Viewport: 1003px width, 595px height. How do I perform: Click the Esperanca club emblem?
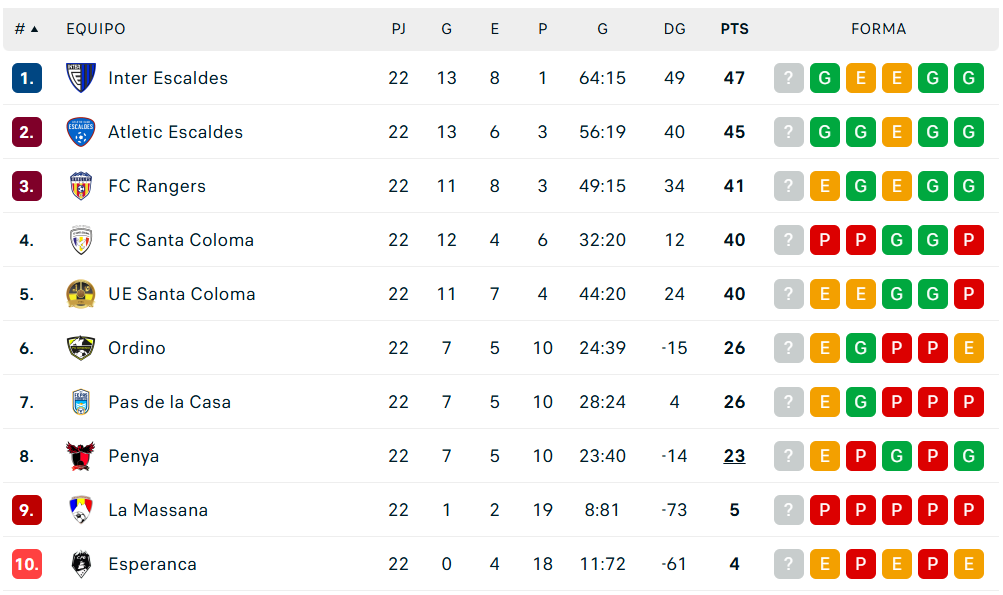81,564
